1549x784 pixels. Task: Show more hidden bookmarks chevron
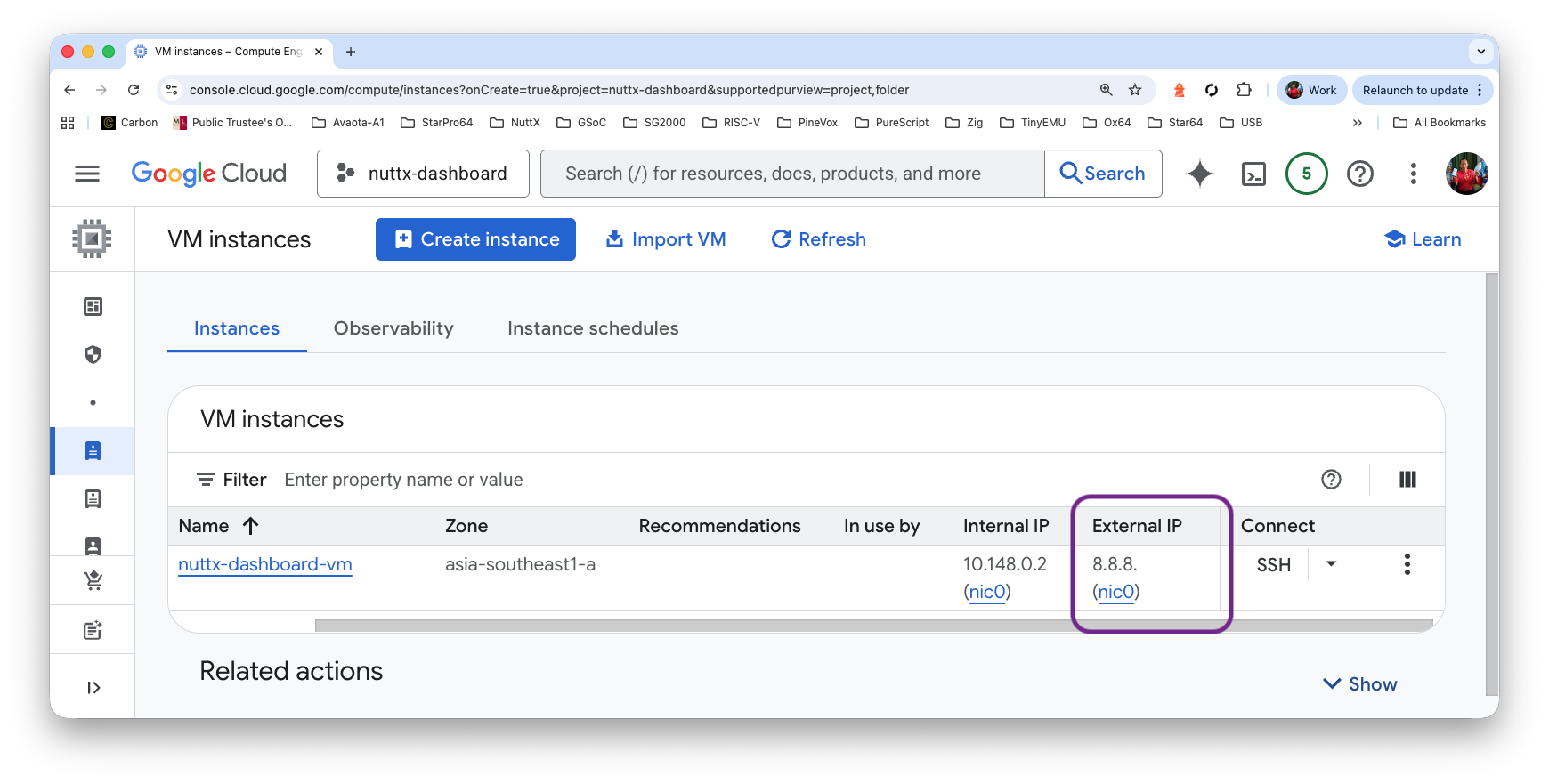(x=1357, y=123)
